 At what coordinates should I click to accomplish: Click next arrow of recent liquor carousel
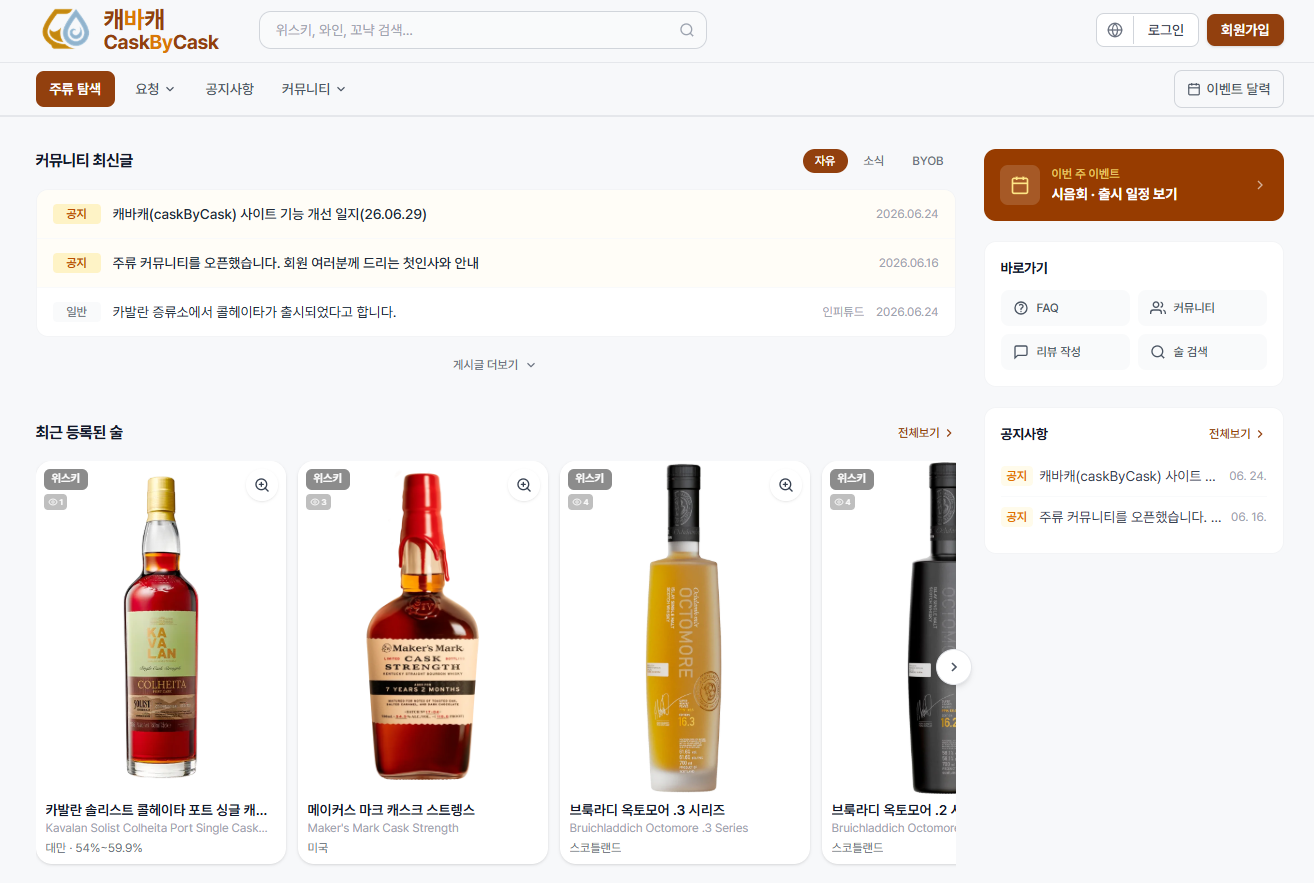pos(954,666)
